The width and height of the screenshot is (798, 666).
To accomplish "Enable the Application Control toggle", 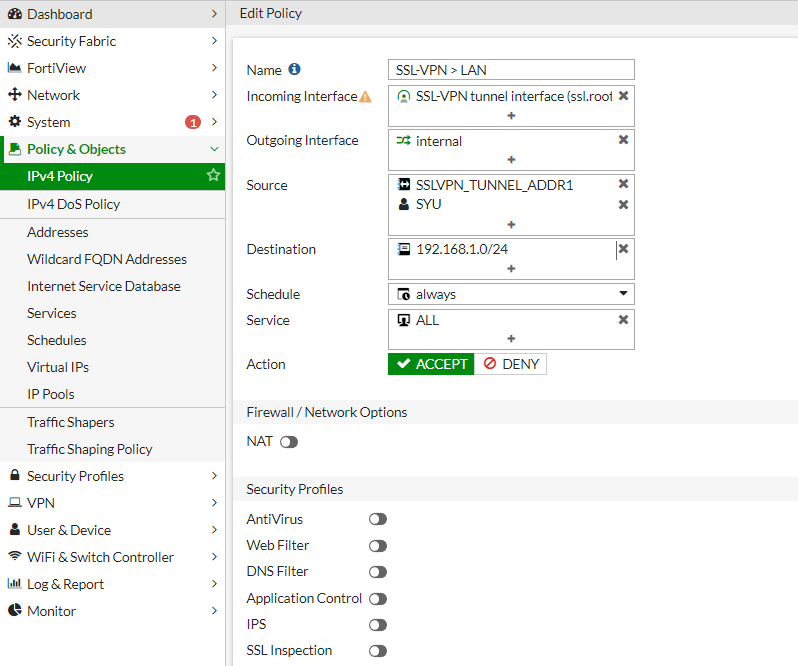I will [378, 599].
